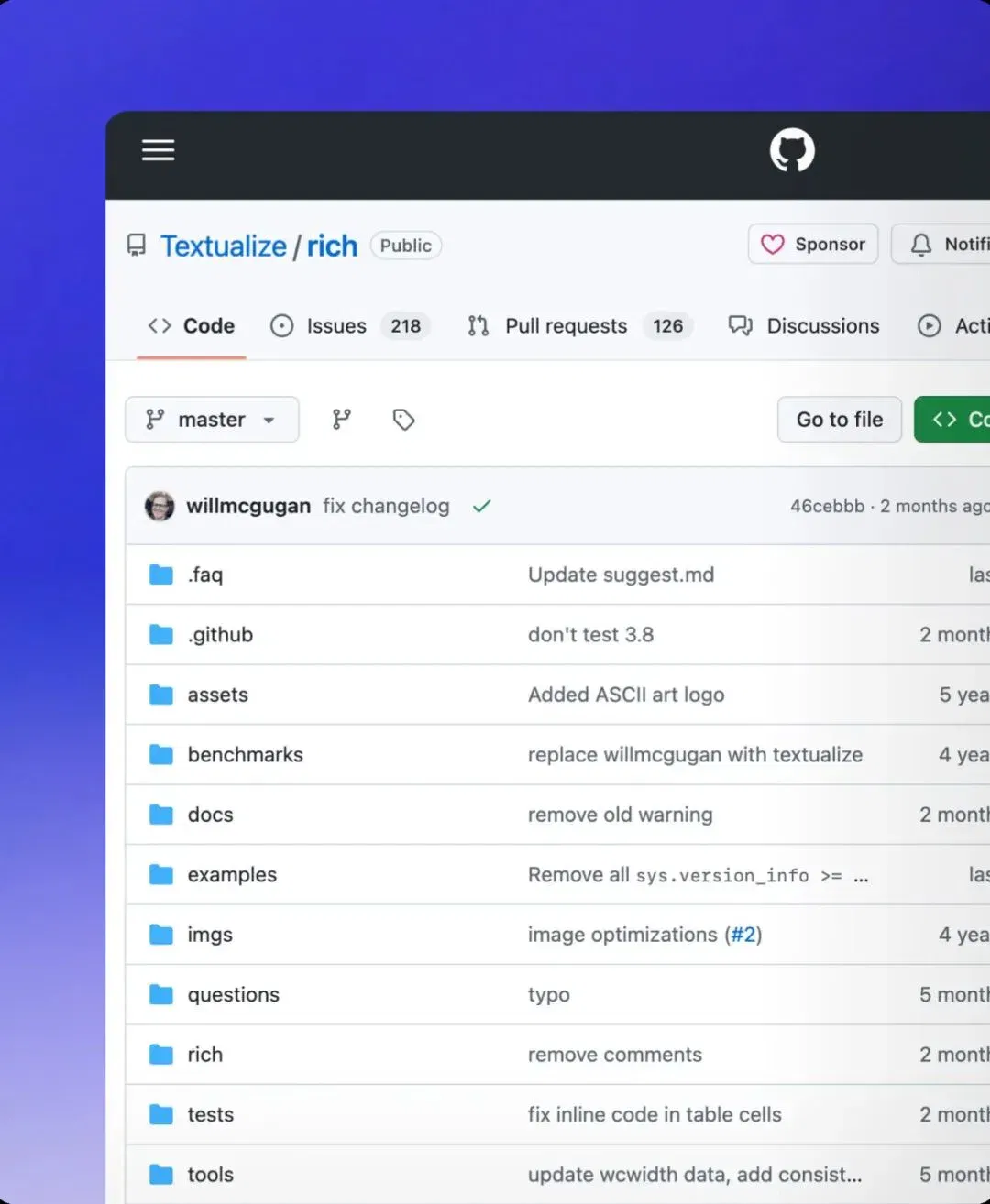Open the .github folder
This screenshot has height=1204, width=990.
[x=220, y=635]
